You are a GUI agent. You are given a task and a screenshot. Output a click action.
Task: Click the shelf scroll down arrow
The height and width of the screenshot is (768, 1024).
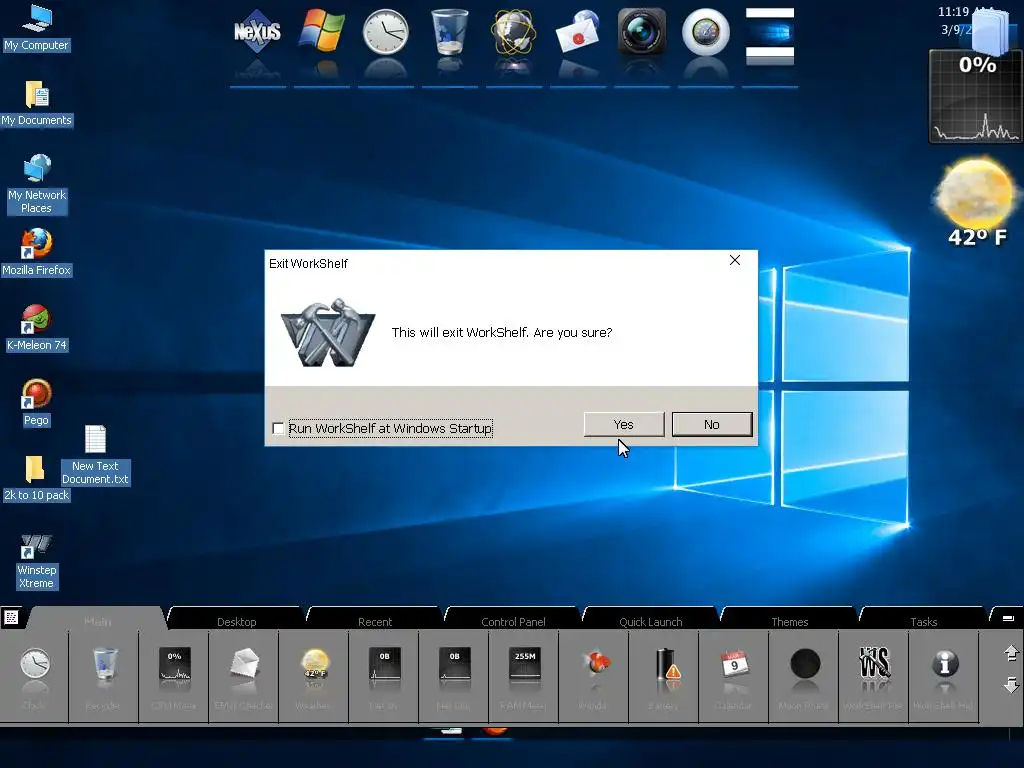tap(1011, 684)
